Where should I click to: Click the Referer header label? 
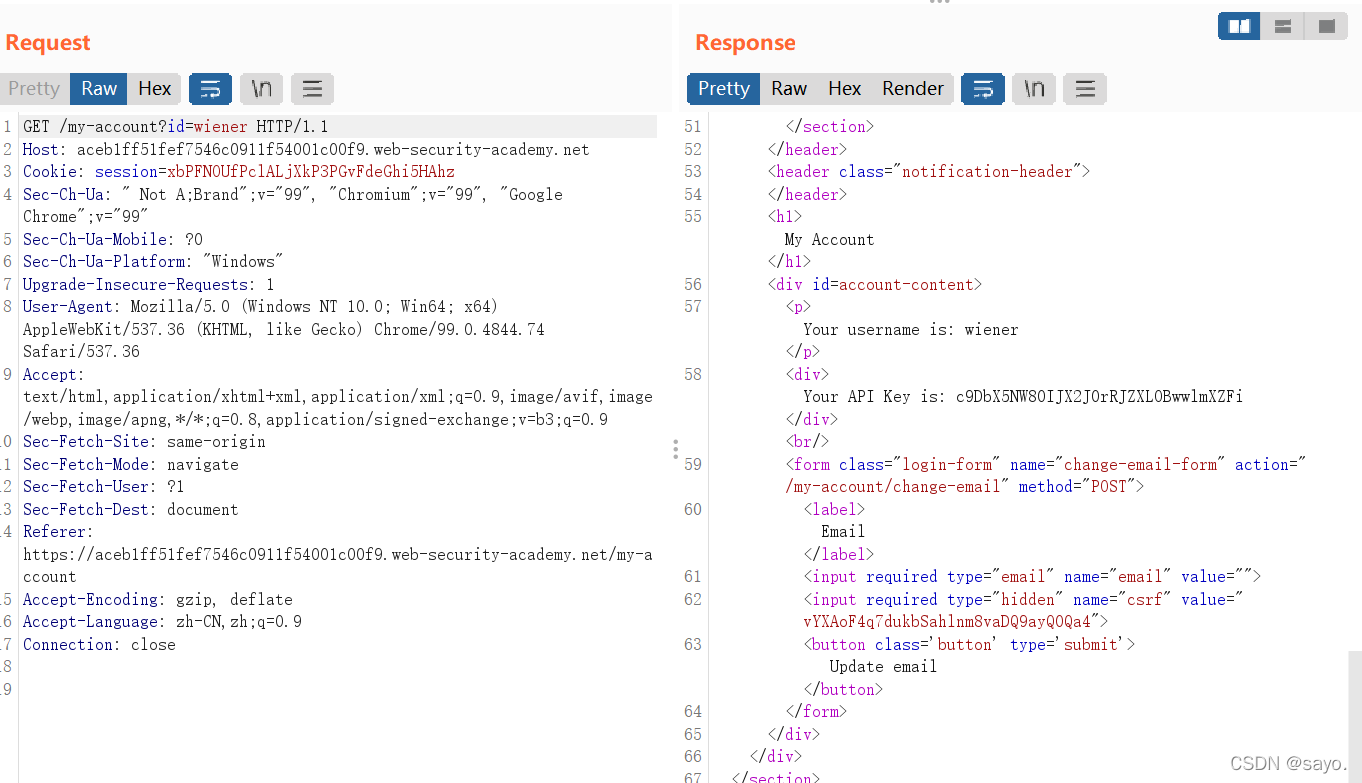pos(58,532)
